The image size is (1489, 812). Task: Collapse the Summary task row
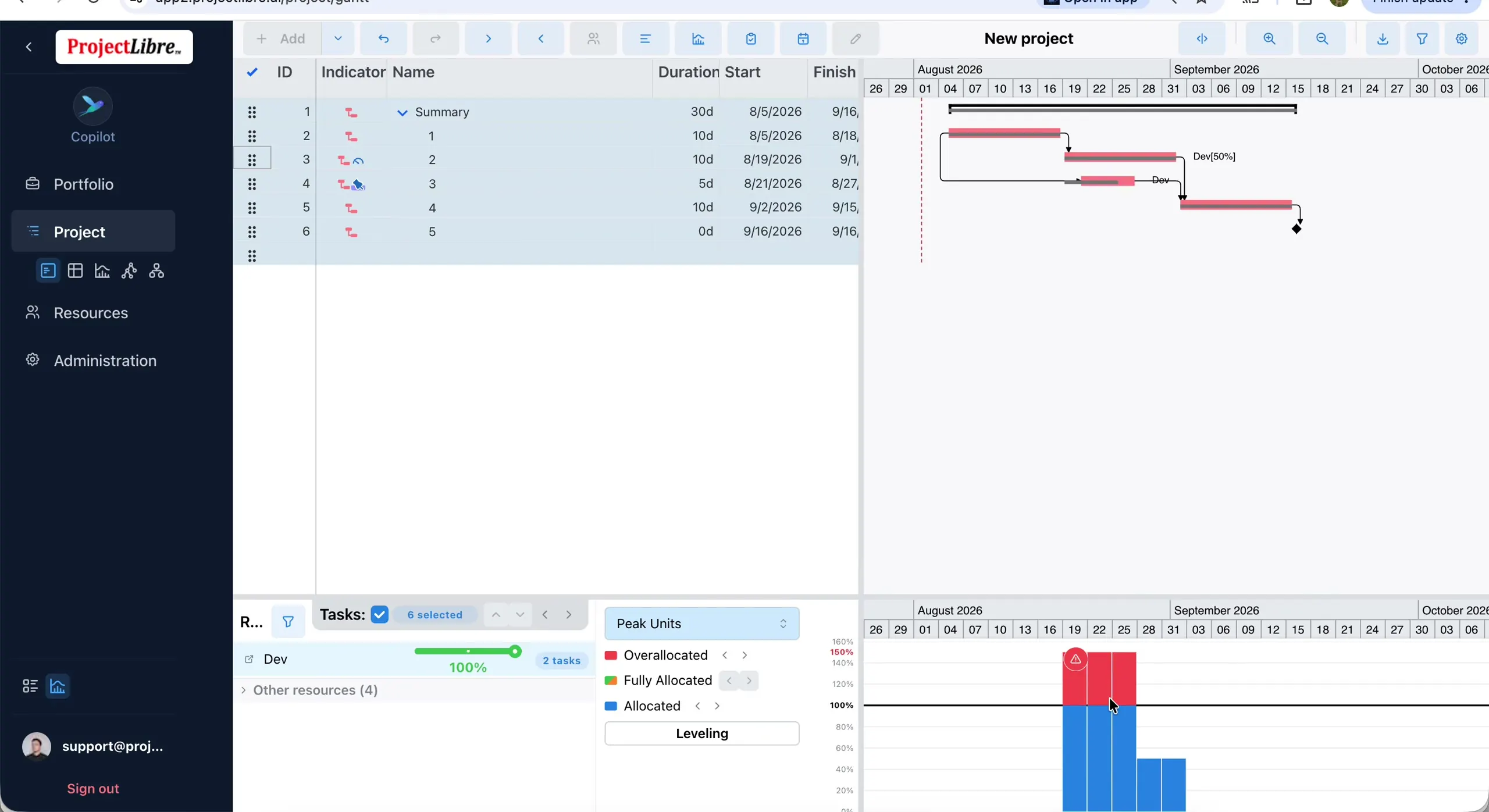pyautogui.click(x=402, y=113)
